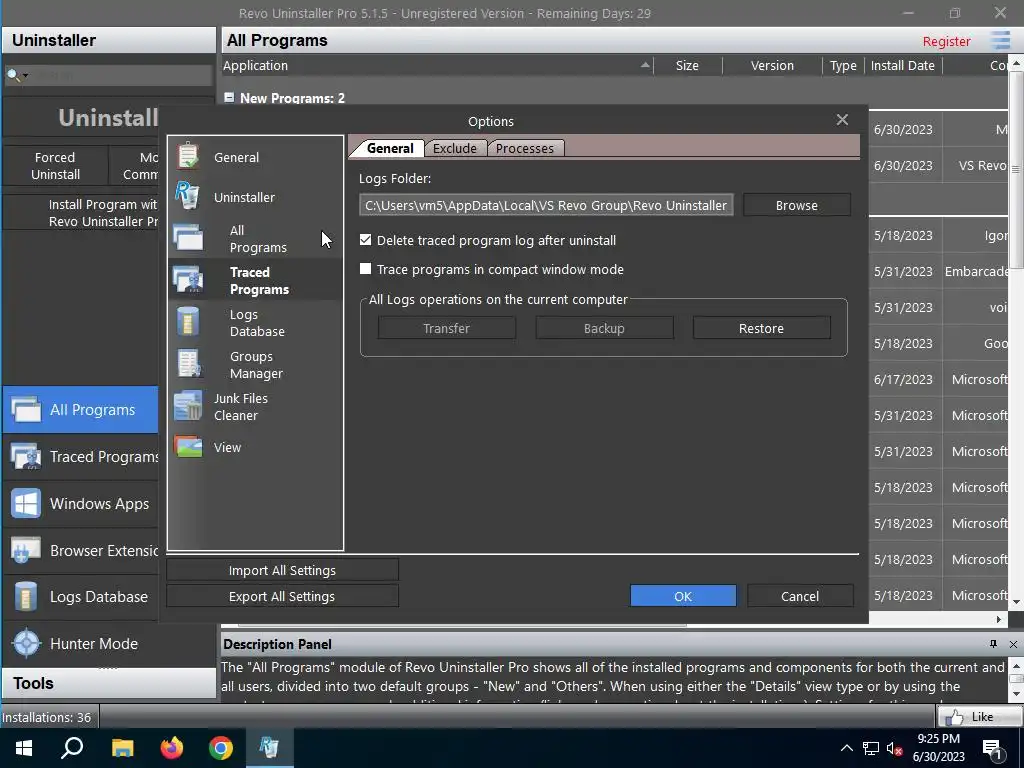Launch Chrome from taskbar
Viewport: 1024px width, 768px height.
click(221, 748)
